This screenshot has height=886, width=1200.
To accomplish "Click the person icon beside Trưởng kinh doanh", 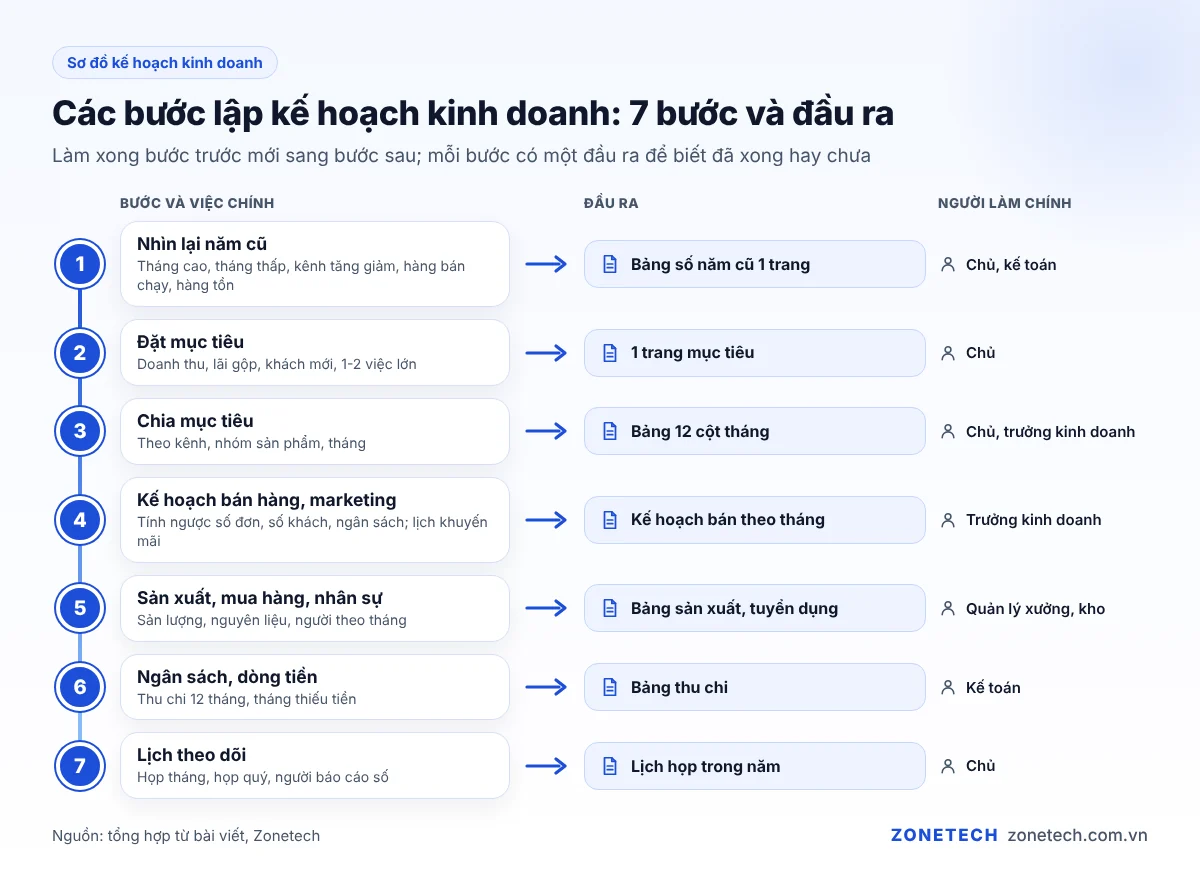I will coord(947,520).
